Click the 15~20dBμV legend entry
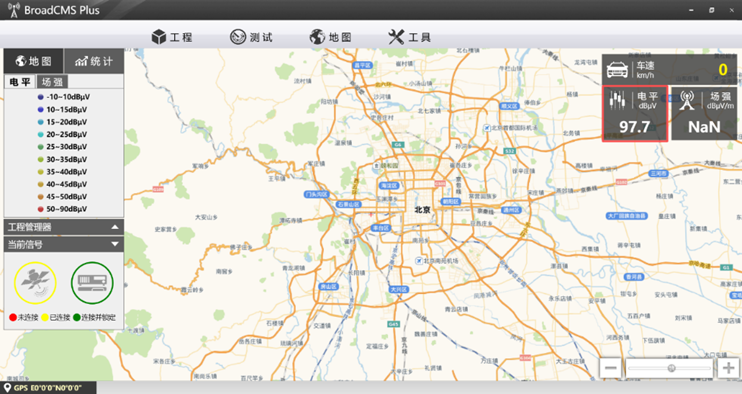742x394 pixels. click(x=63, y=122)
